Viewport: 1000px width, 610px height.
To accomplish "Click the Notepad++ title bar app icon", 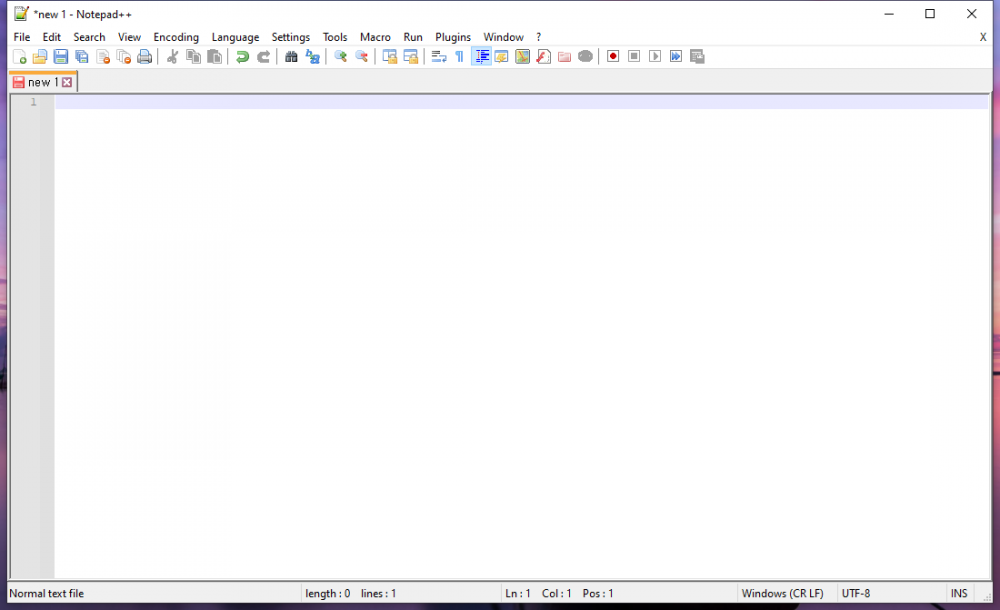I will pos(21,13).
